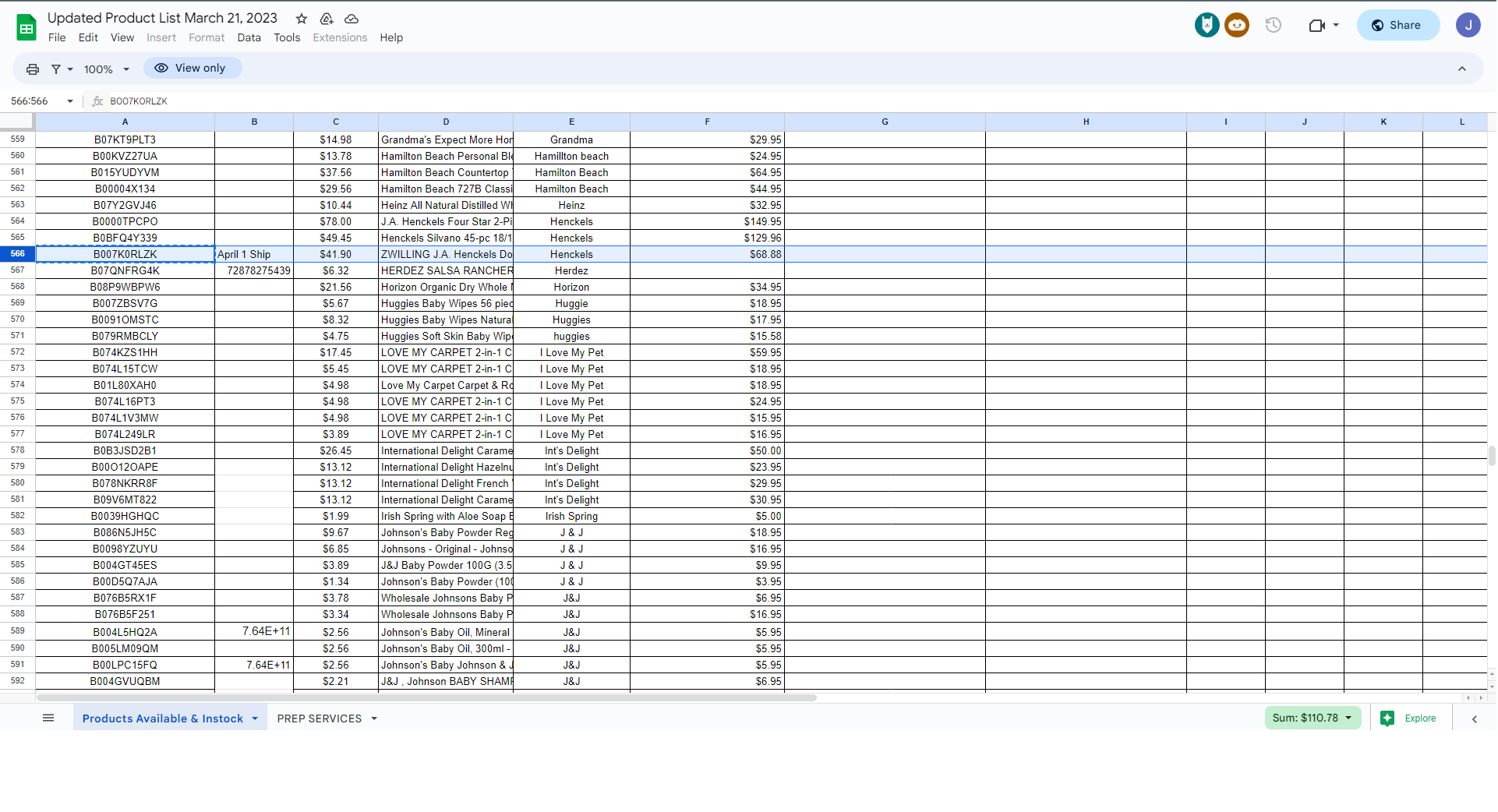1498x812 pixels.
Task: Click the View only button
Action: tap(193, 69)
